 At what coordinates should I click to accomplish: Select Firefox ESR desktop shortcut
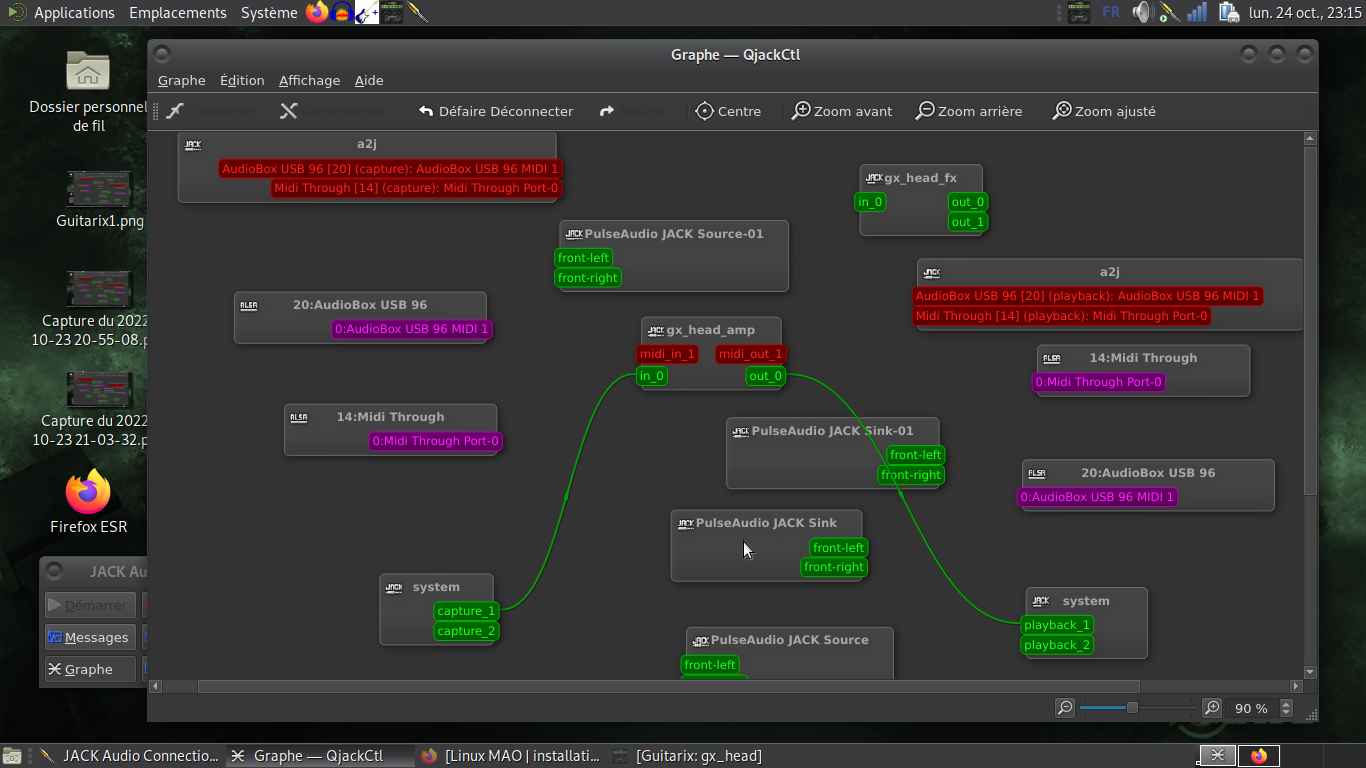pyautogui.click(x=88, y=503)
